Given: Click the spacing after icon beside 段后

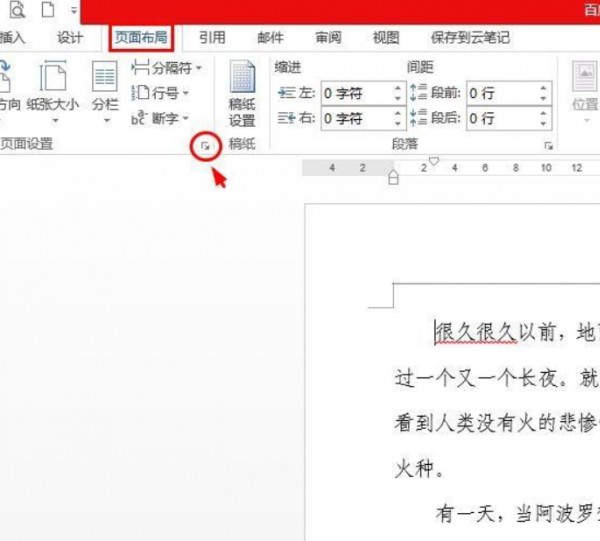Looking at the screenshot, I should pos(418,118).
